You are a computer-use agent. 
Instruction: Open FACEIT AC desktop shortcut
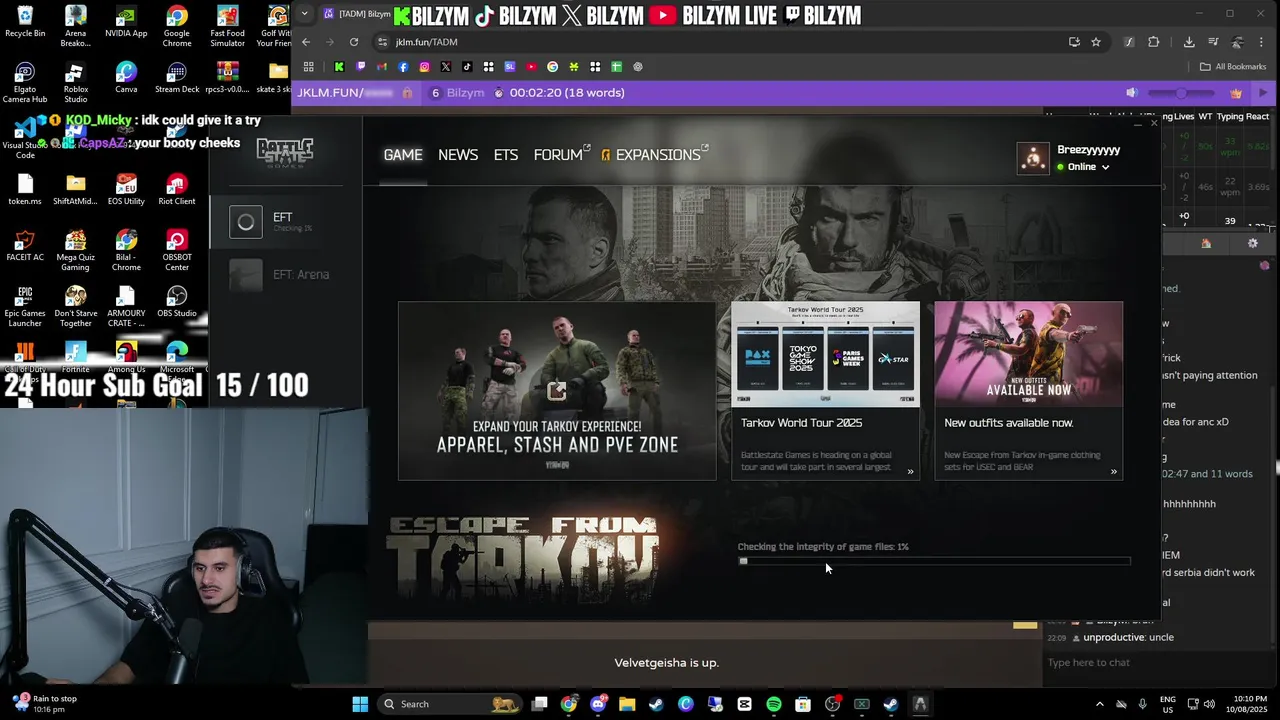pos(25,245)
